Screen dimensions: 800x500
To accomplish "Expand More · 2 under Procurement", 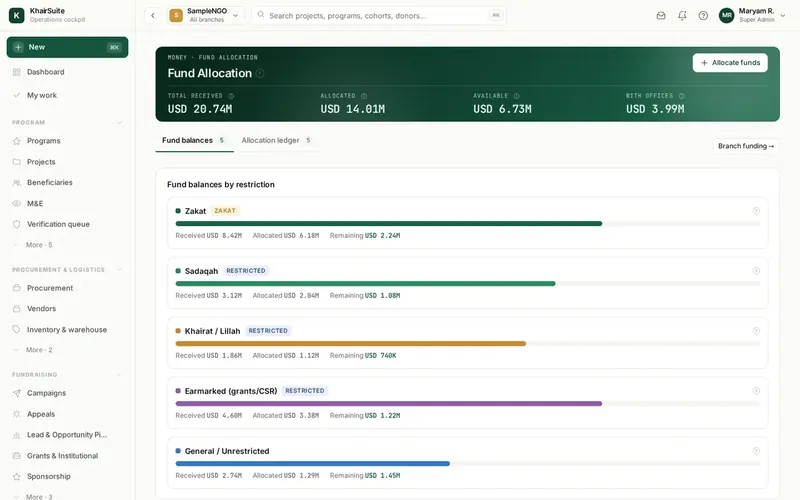I will [39, 350].
